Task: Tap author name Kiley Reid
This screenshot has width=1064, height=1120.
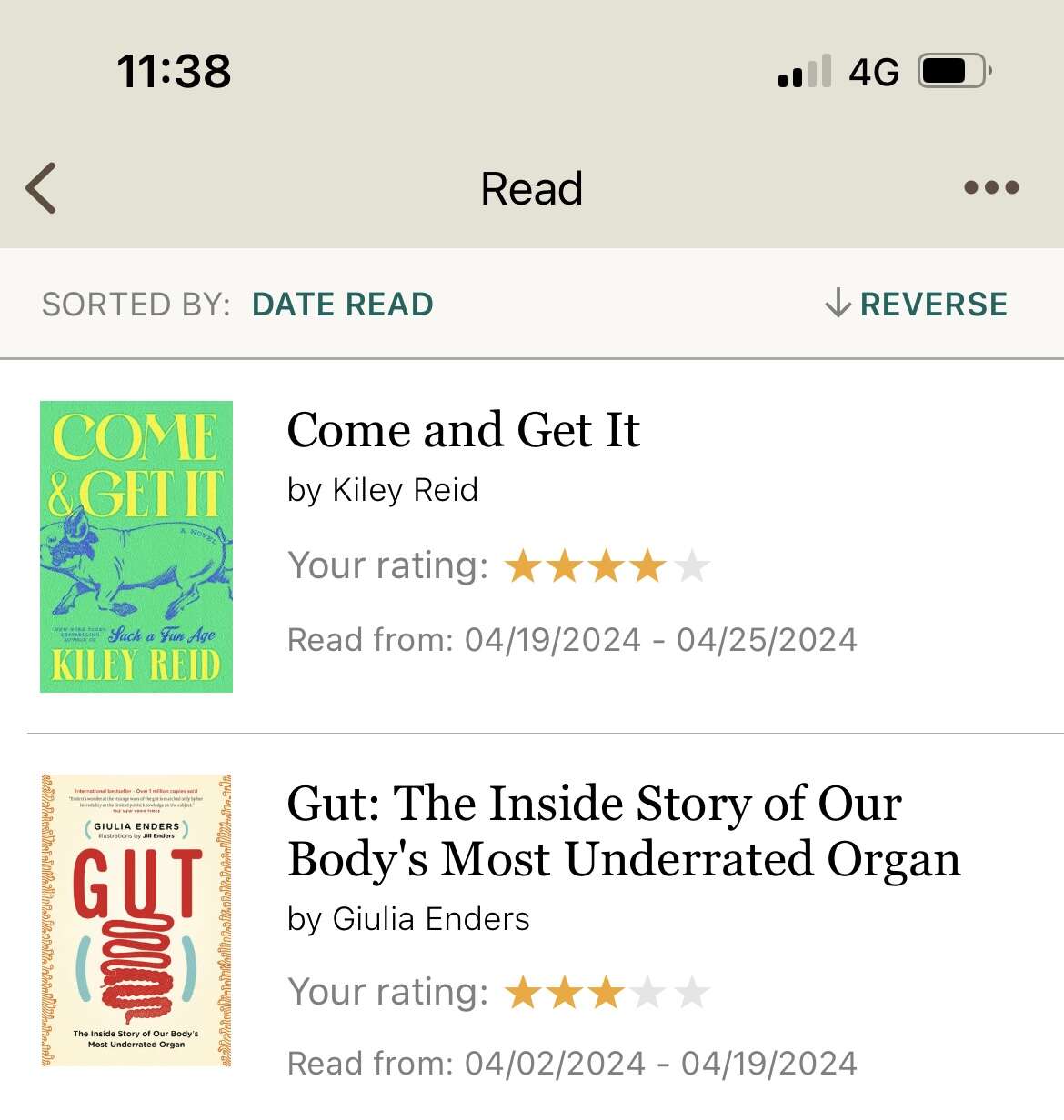Action: pos(406,490)
